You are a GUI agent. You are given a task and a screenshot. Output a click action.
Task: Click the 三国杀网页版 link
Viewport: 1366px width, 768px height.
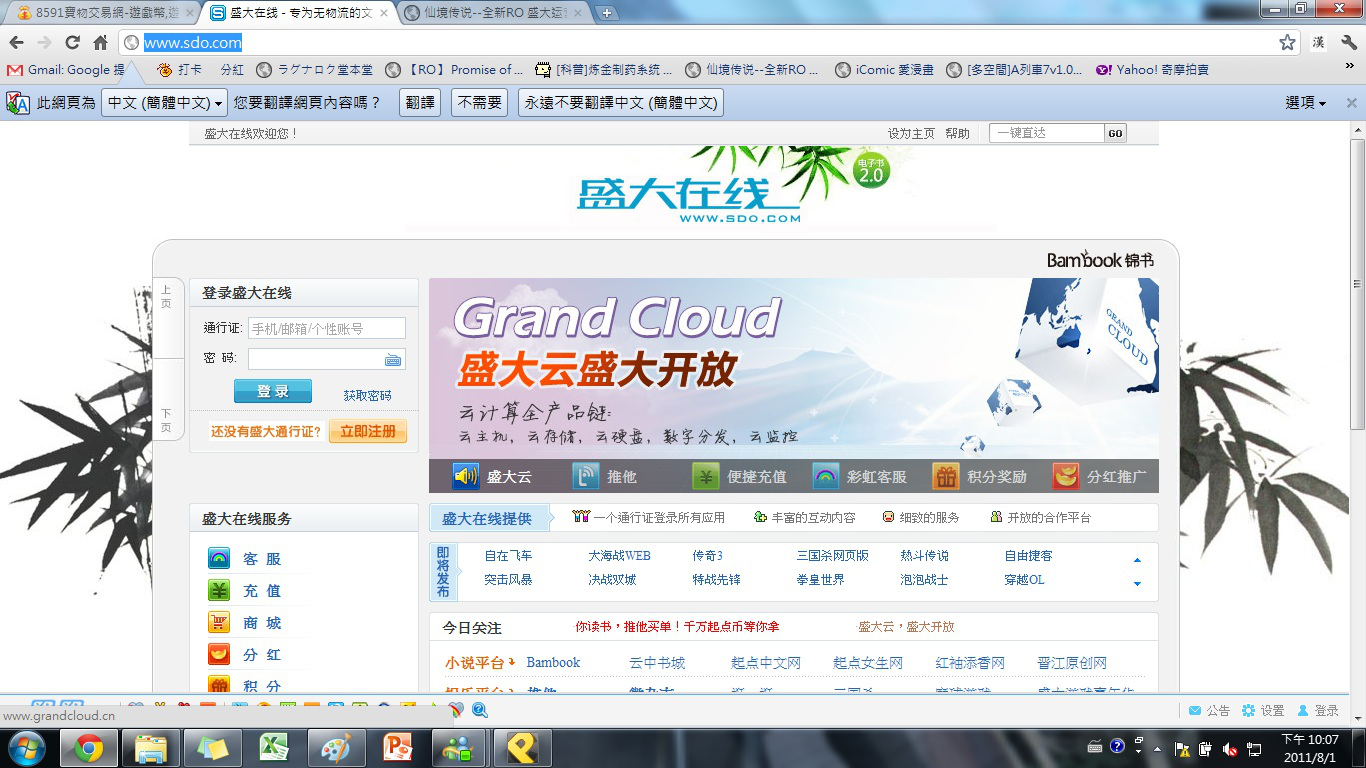(x=832, y=556)
